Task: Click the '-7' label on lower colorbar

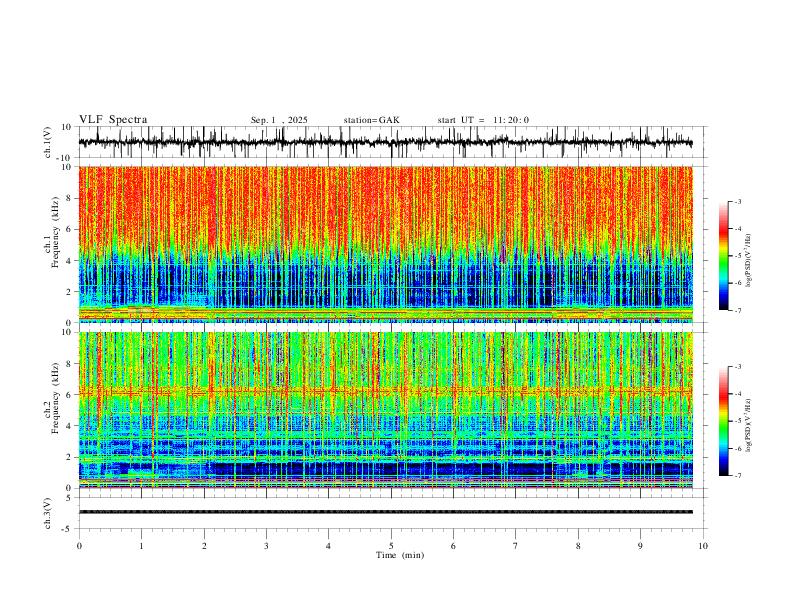Action: point(738,476)
